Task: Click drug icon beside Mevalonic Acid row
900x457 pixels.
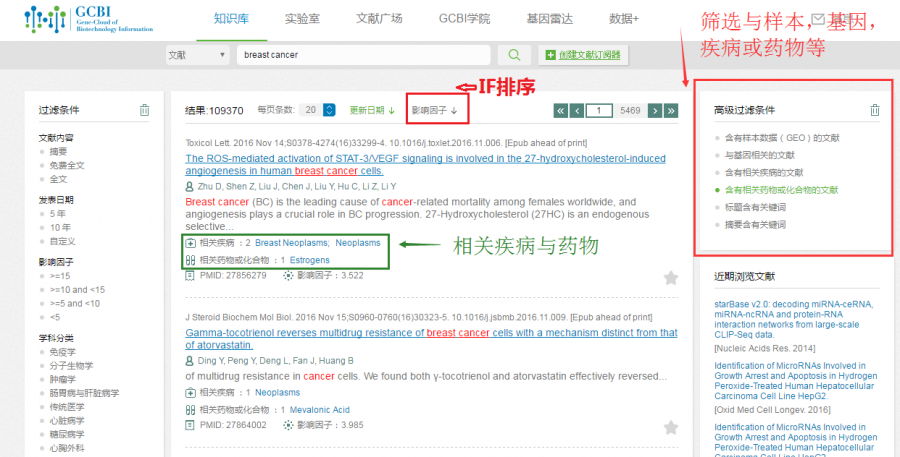Action: click(x=191, y=410)
